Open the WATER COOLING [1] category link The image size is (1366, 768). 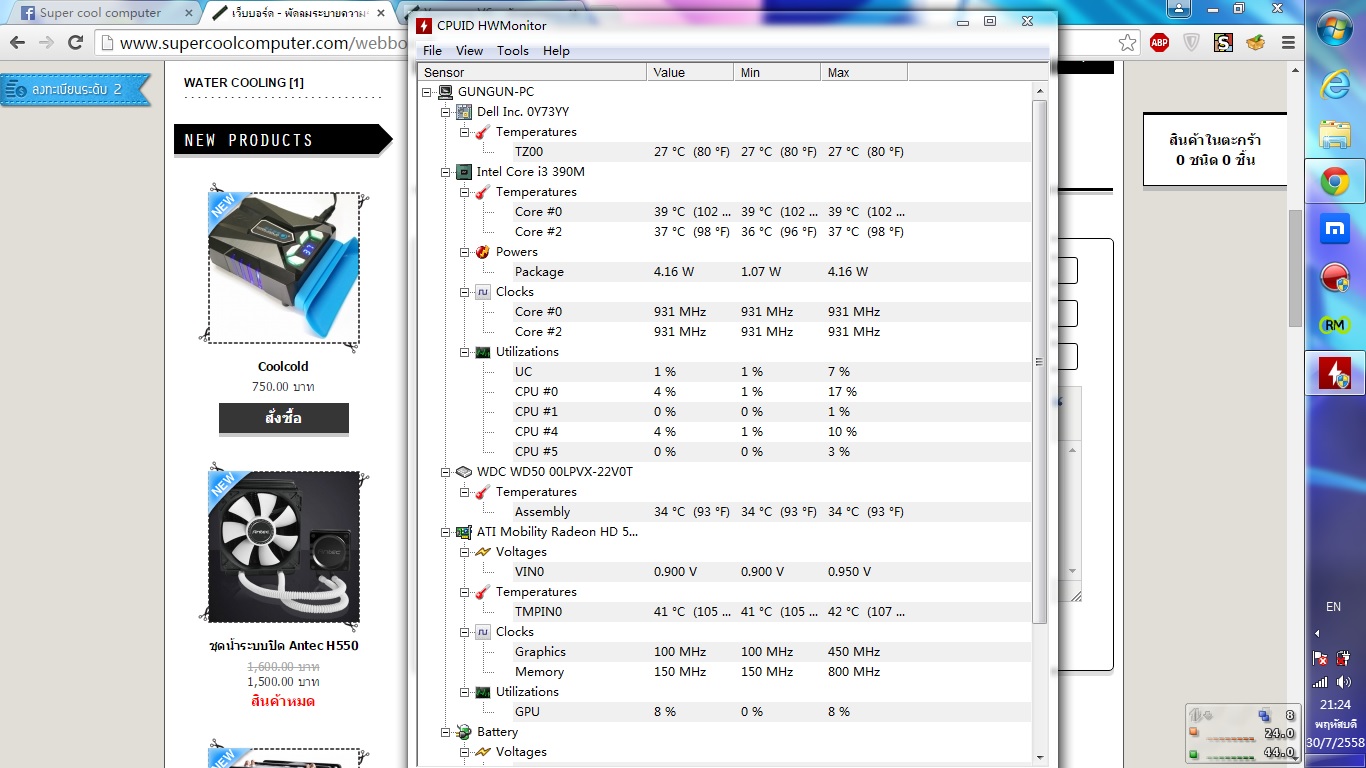pos(244,83)
